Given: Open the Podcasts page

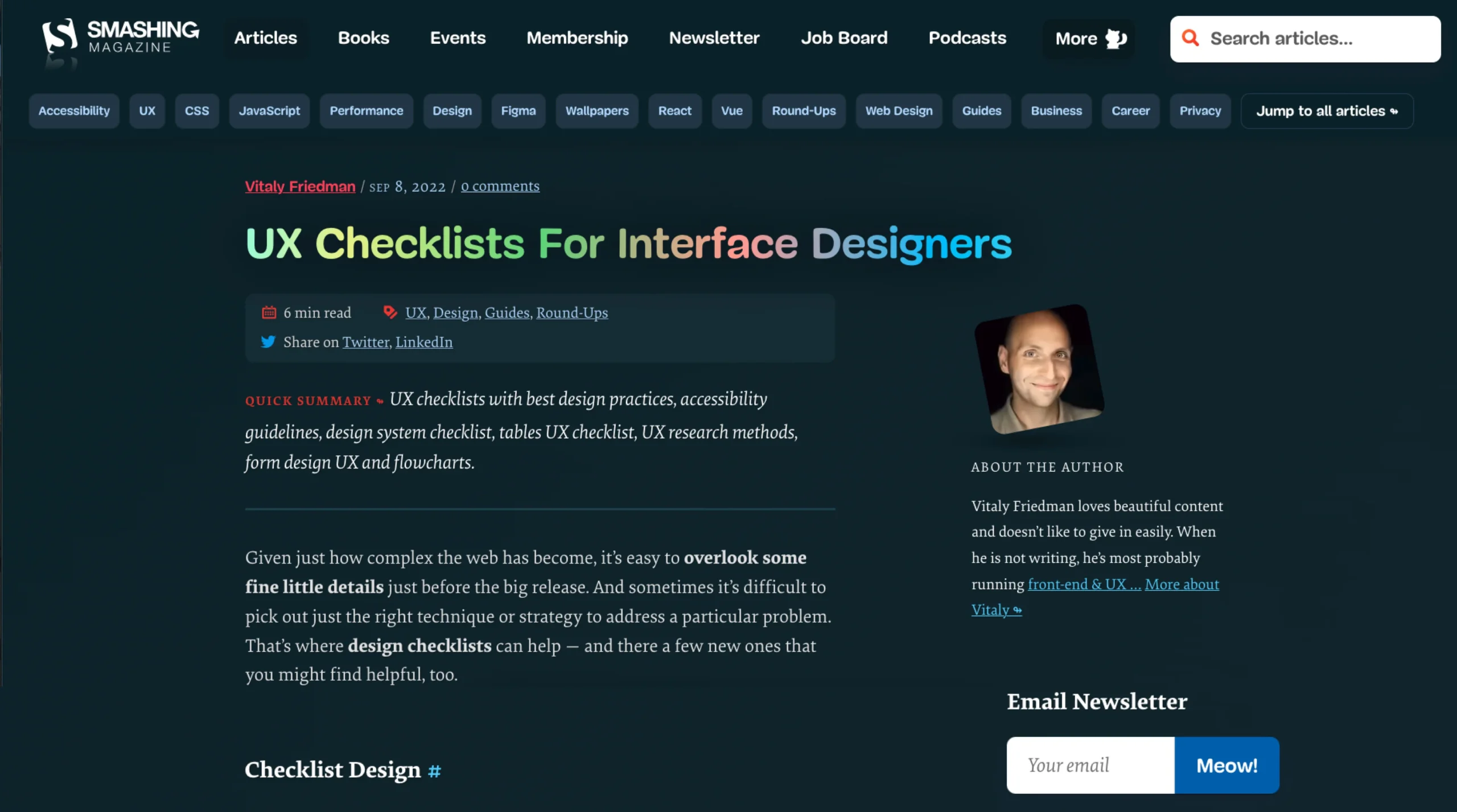Looking at the screenshot, I should pos(968,38).
